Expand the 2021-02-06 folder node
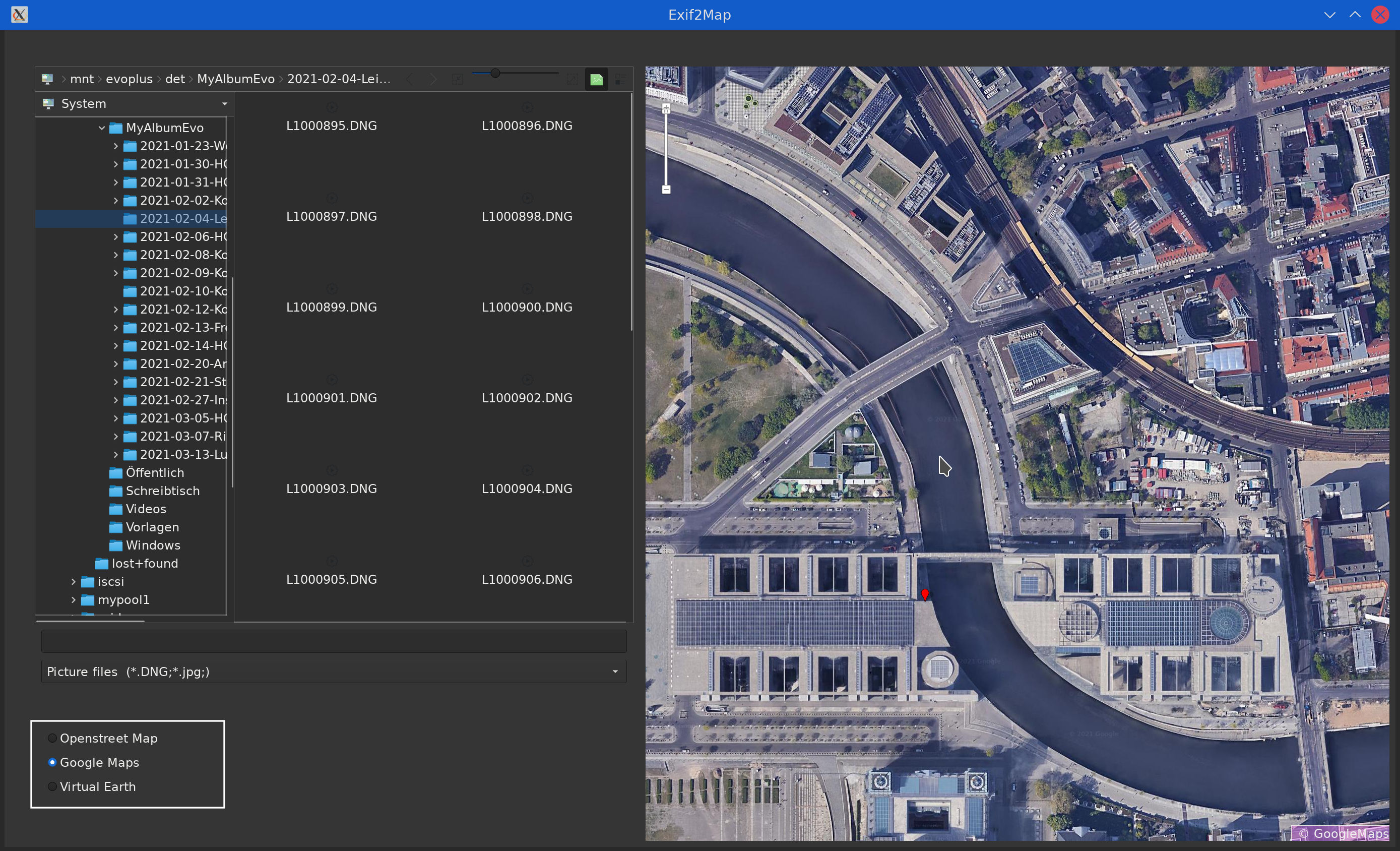Viewport: 1400px width, 851px height. pyautogui.click(x=116, y=236)
